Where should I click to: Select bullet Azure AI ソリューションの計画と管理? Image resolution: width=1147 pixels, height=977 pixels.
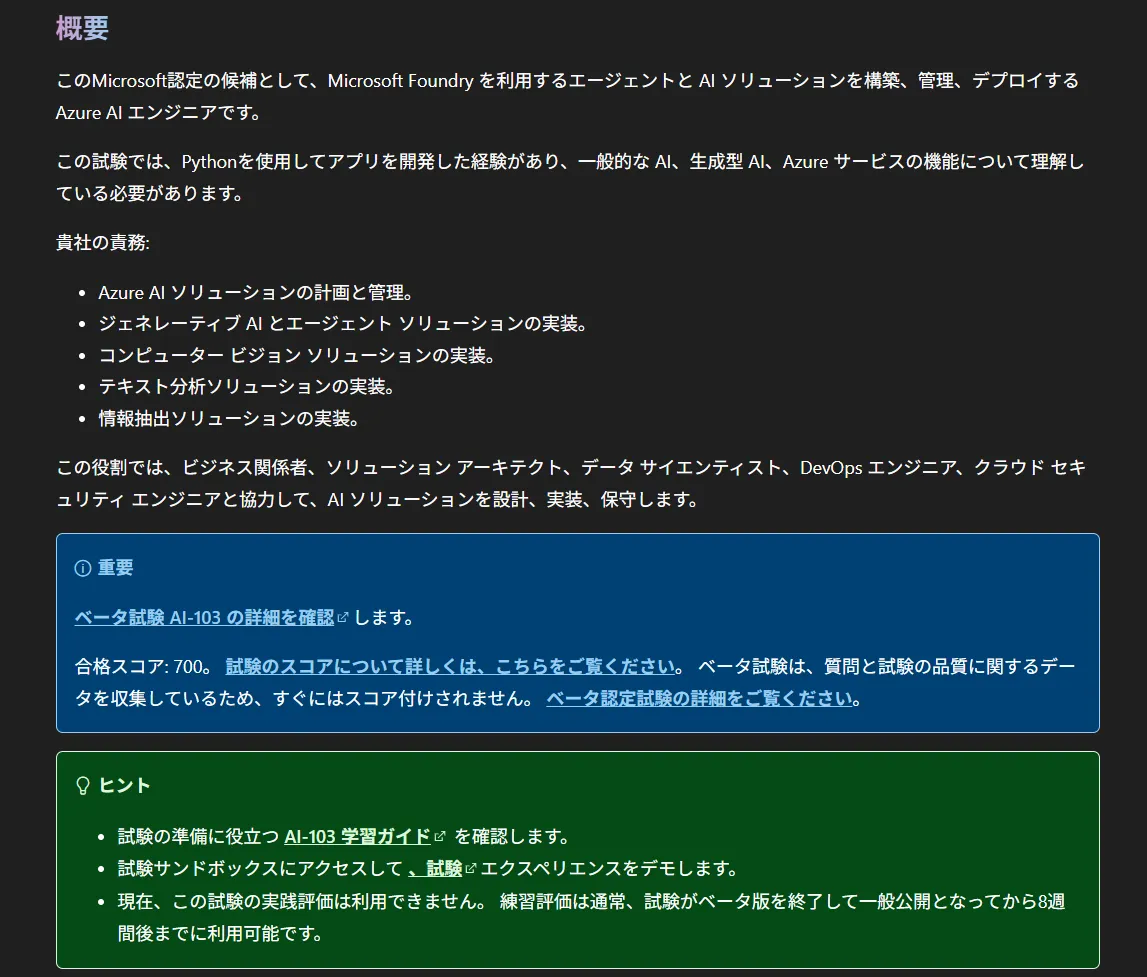(x=255, y=293)
